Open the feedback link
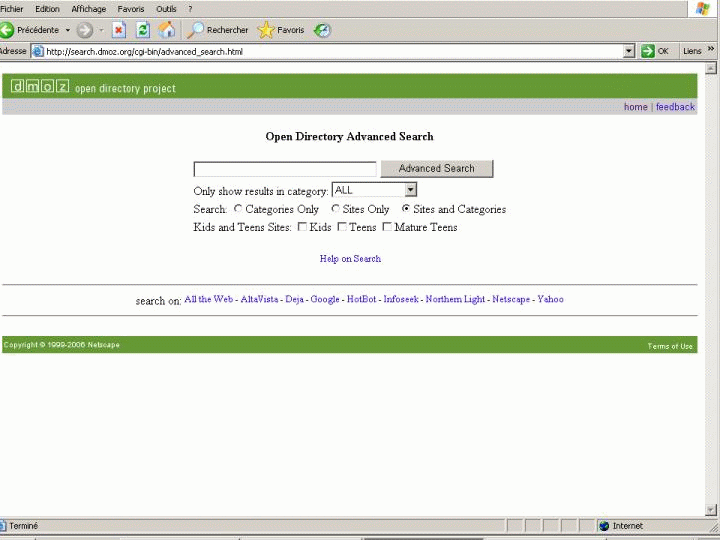This screenshot has width=720, height=540. pos(675,107)
